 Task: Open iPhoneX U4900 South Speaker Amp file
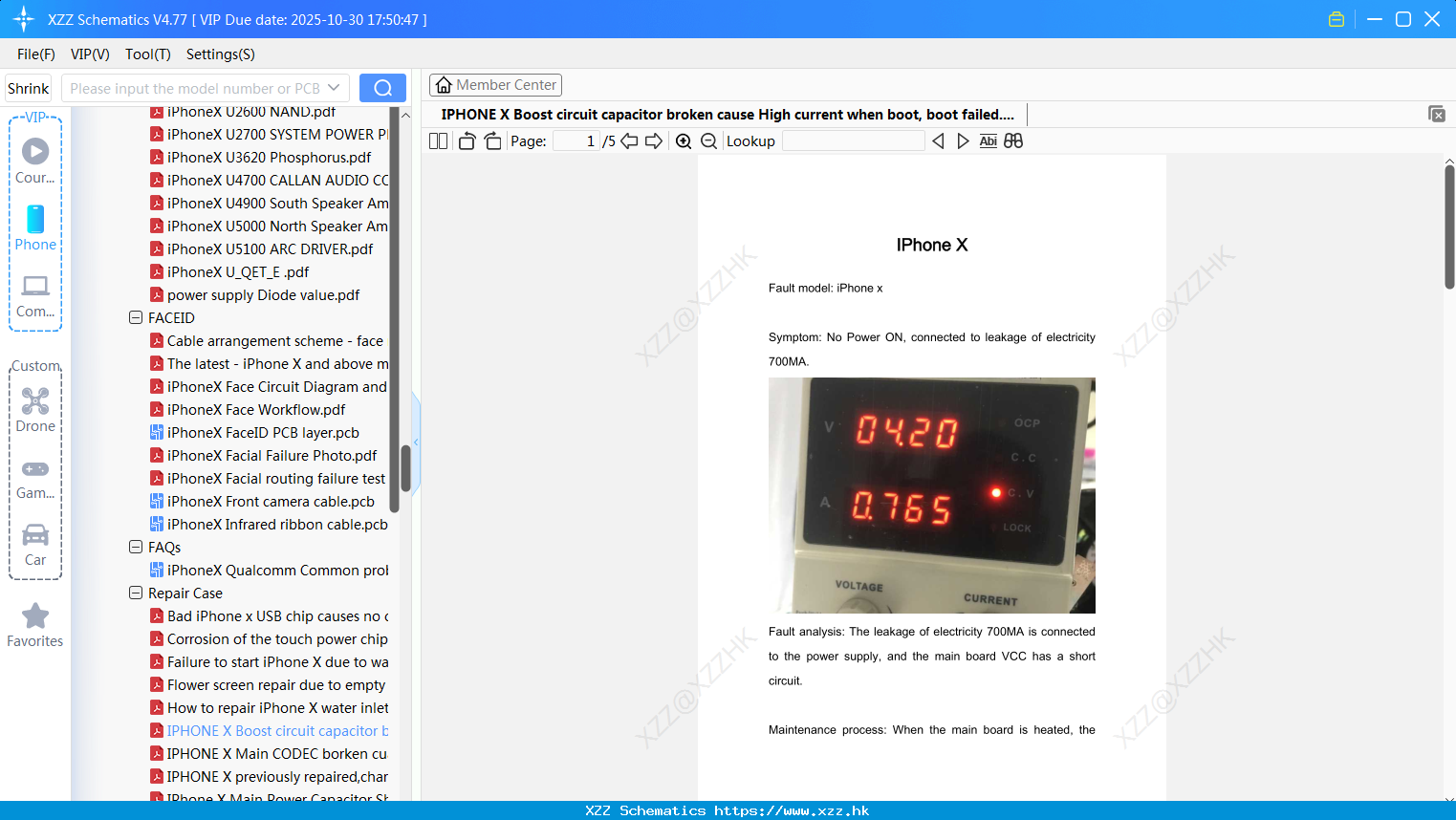277,203
